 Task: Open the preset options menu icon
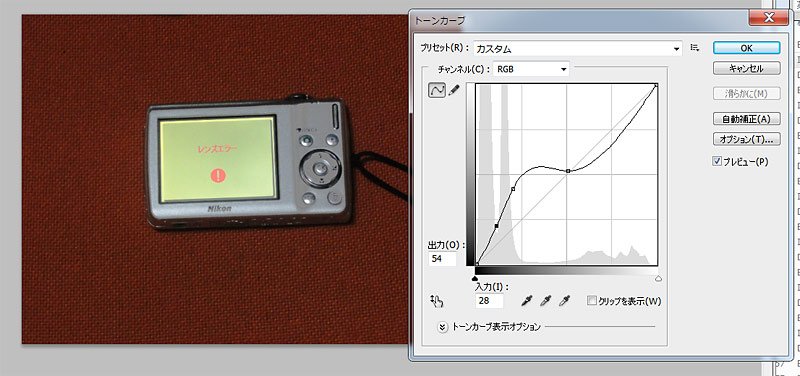point(694,47)
